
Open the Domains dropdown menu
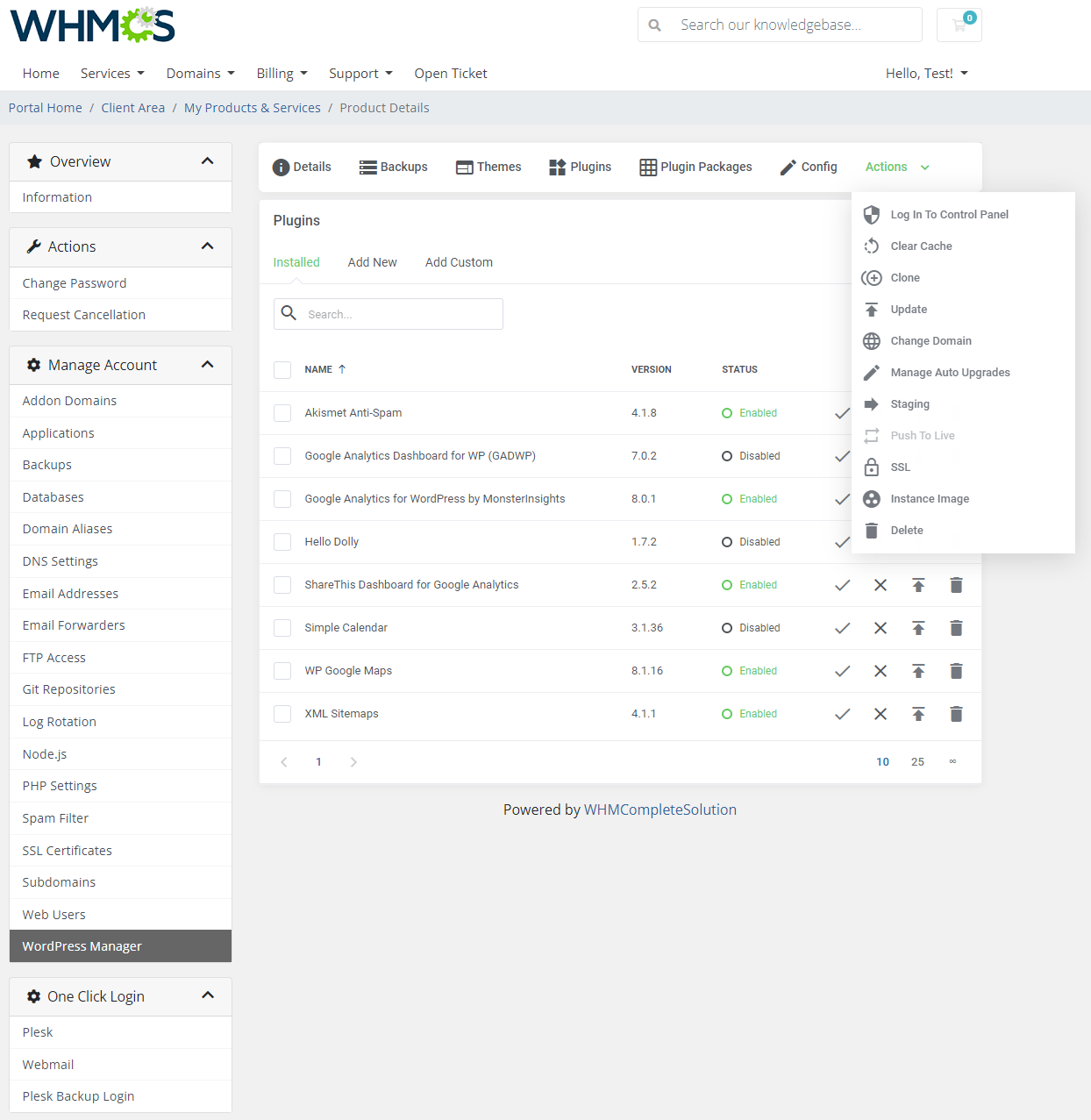[201, 74]
